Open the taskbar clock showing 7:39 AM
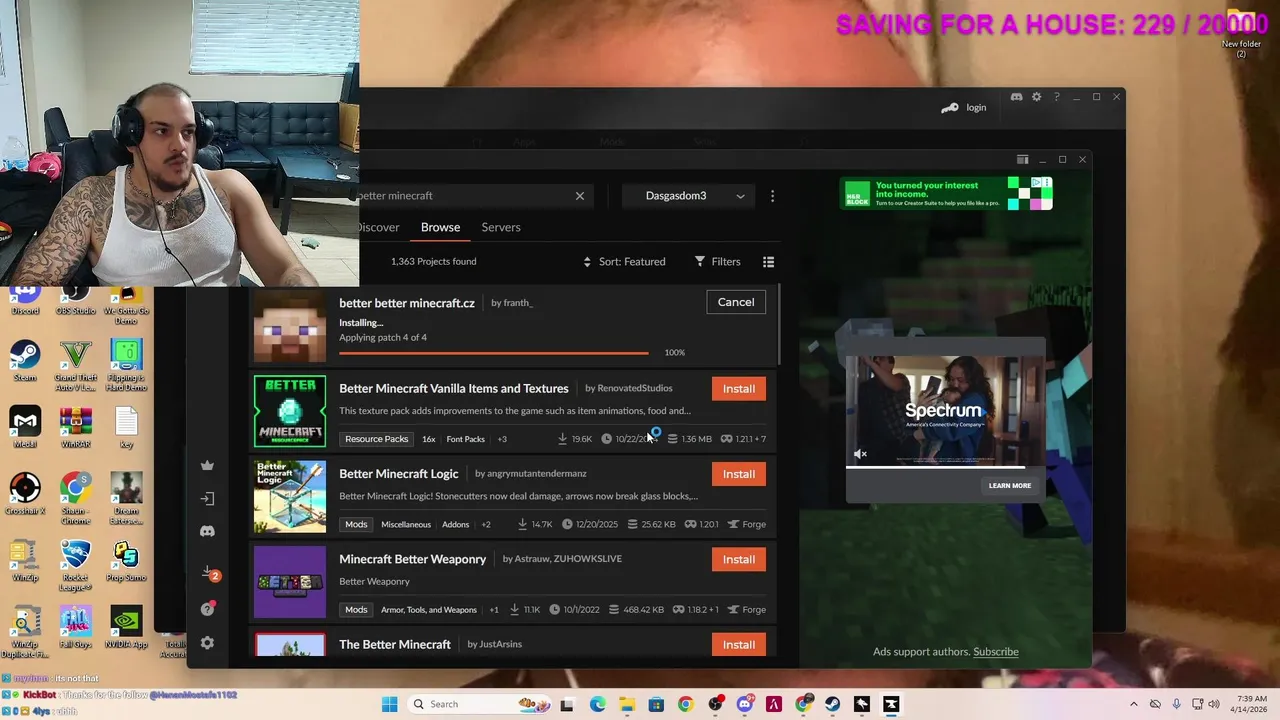 (1250, 704)
